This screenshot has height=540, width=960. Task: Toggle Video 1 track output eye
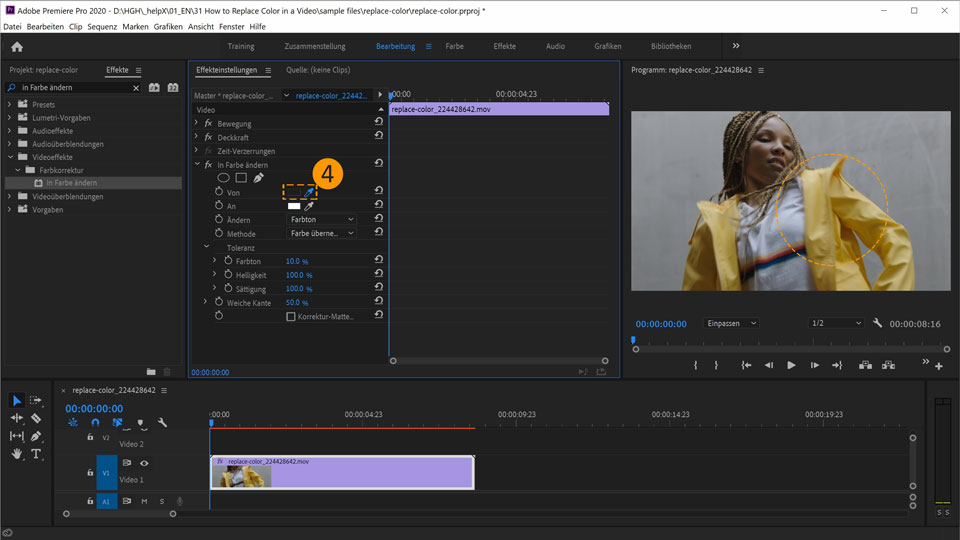[x=144, y=463]
